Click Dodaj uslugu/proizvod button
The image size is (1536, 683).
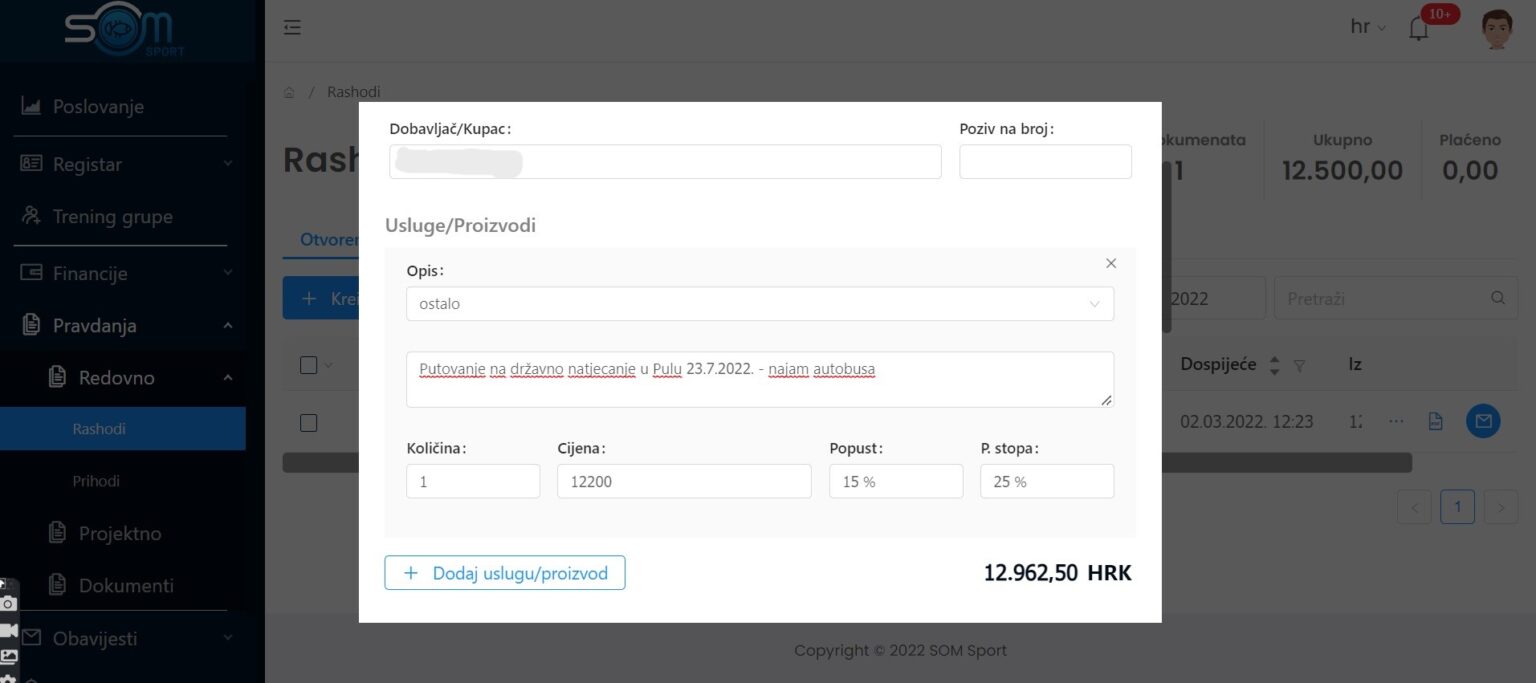[x=505, y=573]
